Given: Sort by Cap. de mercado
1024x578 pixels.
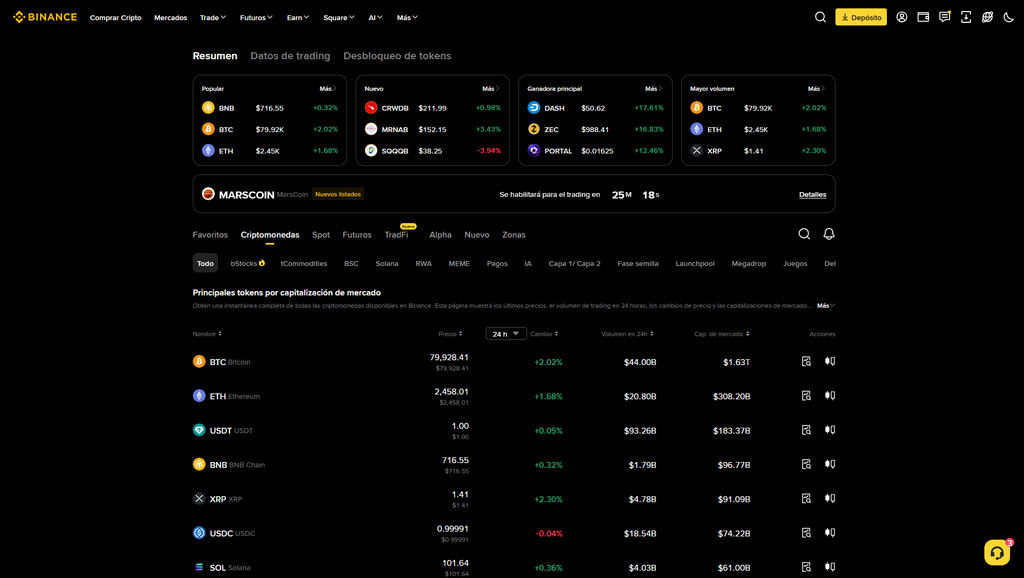Looking at the screenshot, I should tap(722, 334).
